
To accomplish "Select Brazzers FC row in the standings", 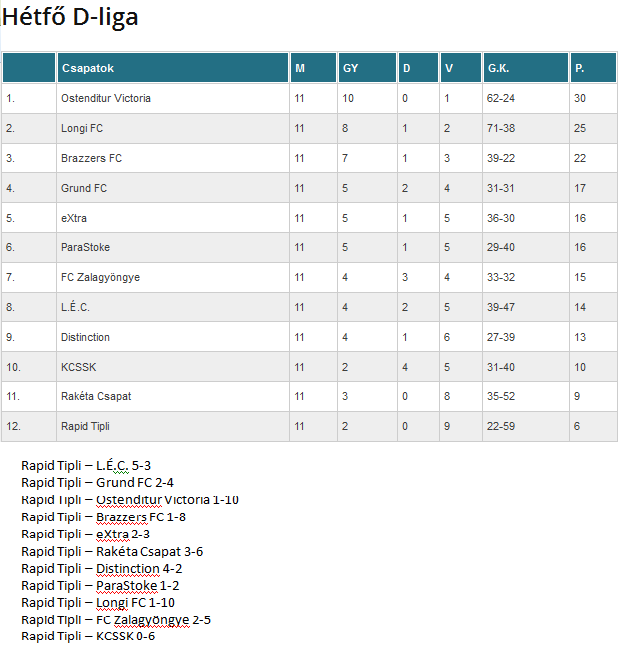I will click(91, 159).
